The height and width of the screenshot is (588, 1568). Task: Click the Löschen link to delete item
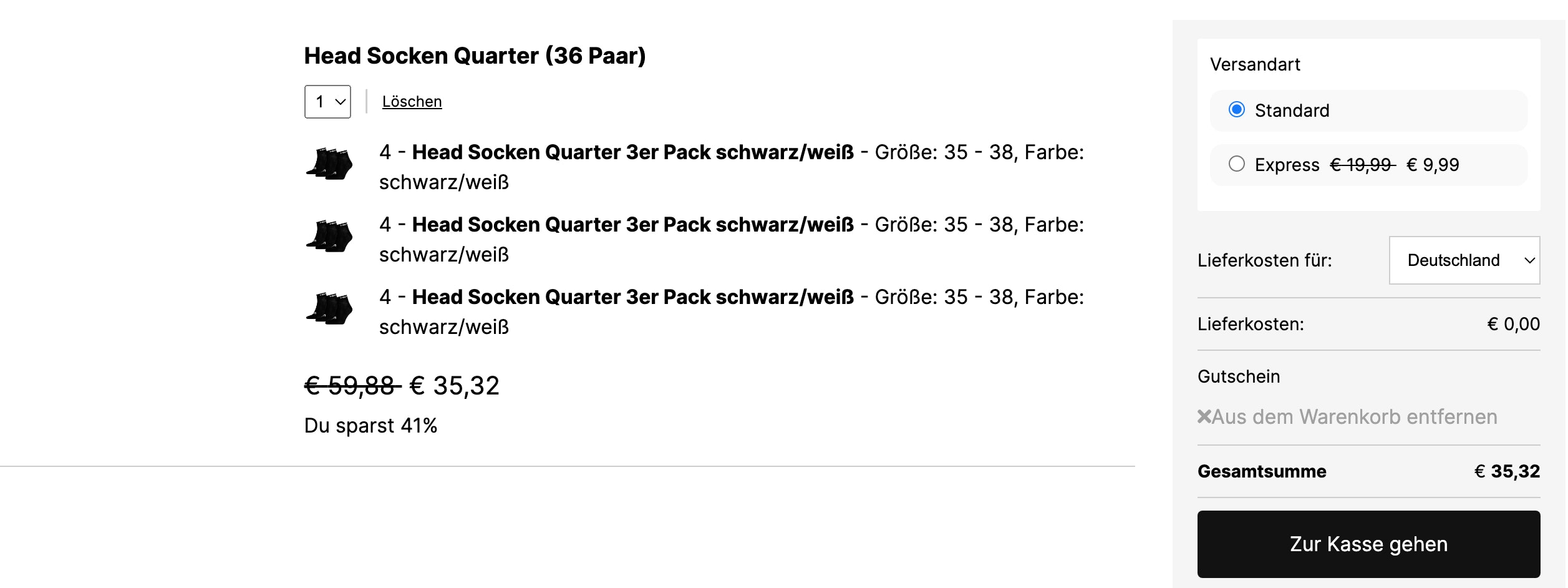(412, 102)
